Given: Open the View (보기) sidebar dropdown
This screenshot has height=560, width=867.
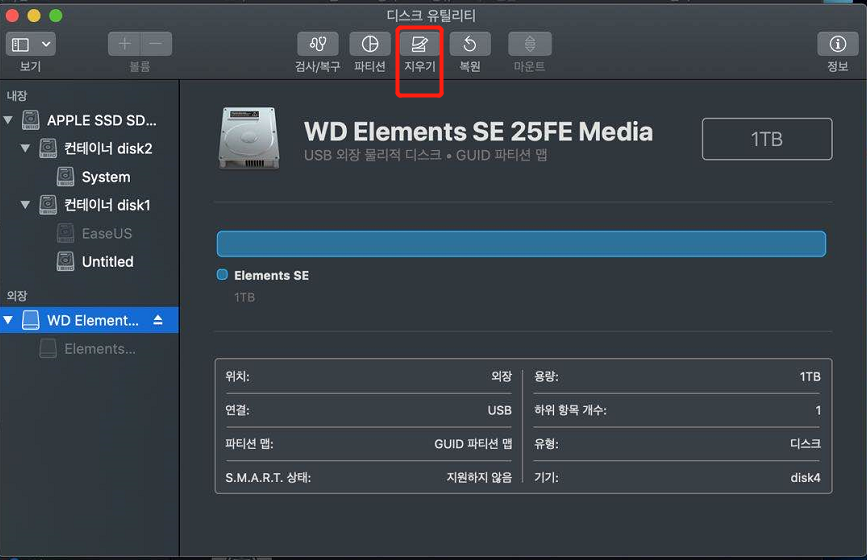Looking at the screenshot, I should pos(32,44).
